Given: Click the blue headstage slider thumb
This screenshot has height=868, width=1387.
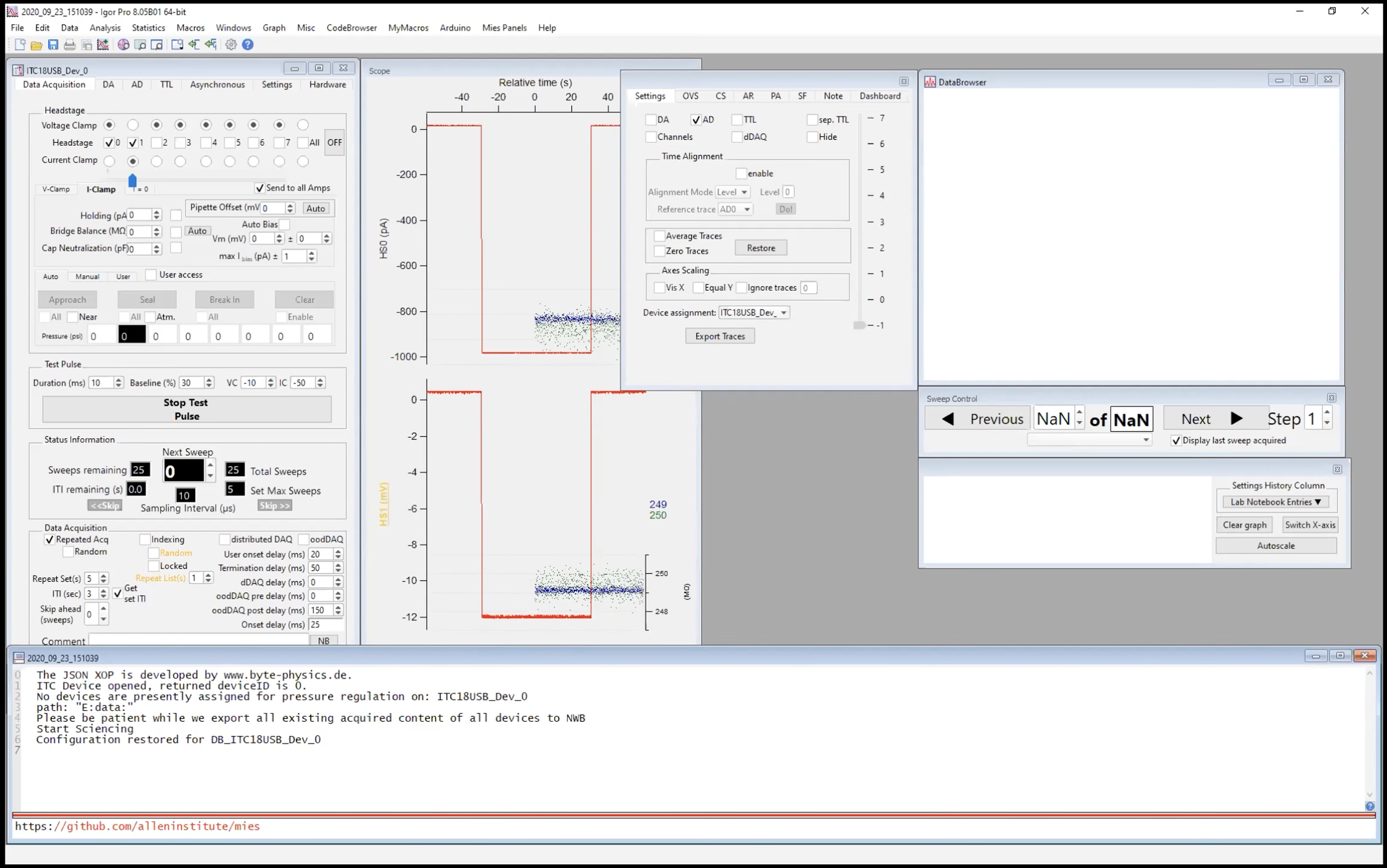Looking at the screenshot, I should click(132, 180).
